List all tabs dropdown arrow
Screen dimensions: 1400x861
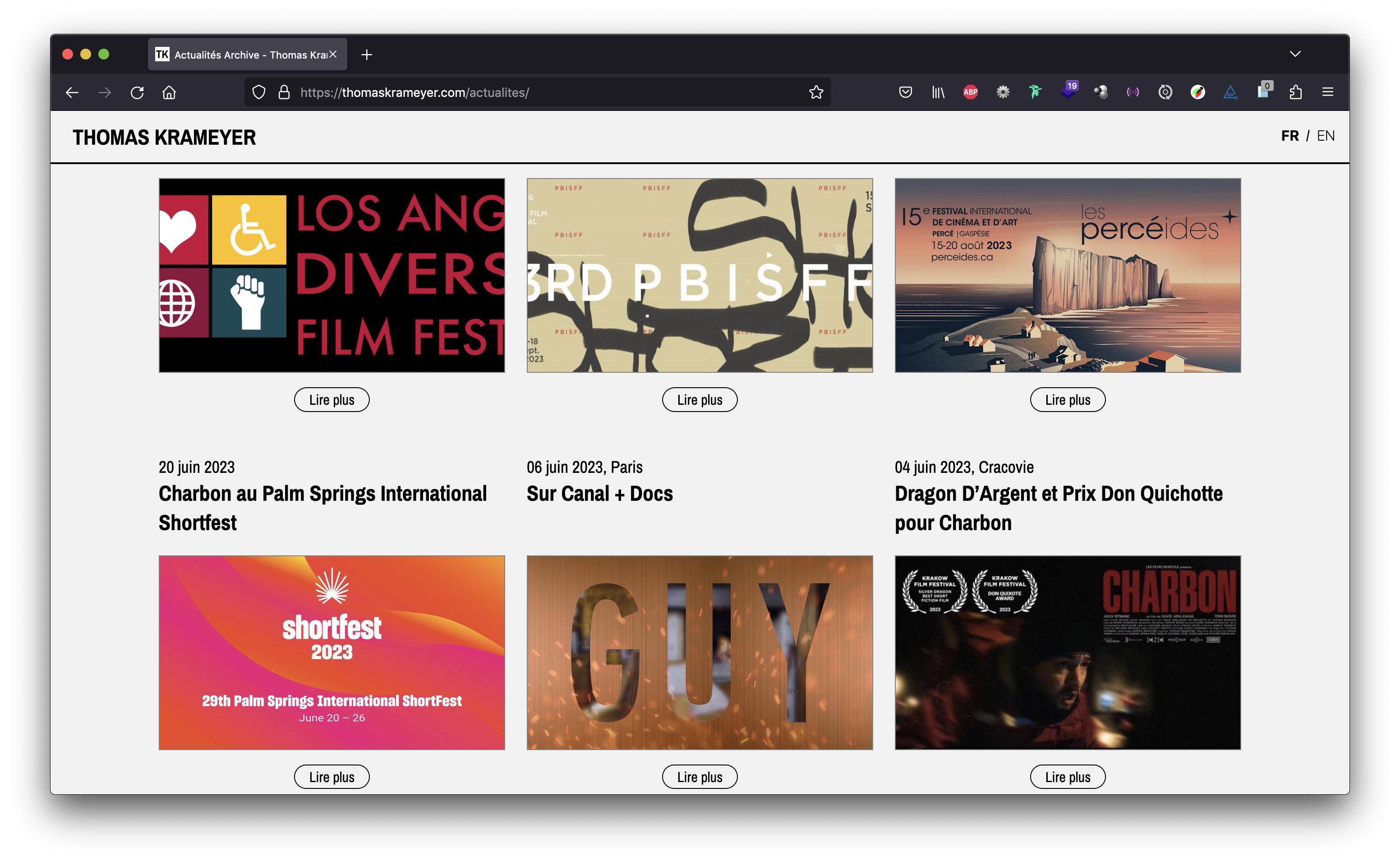[x=1295, y=54]
